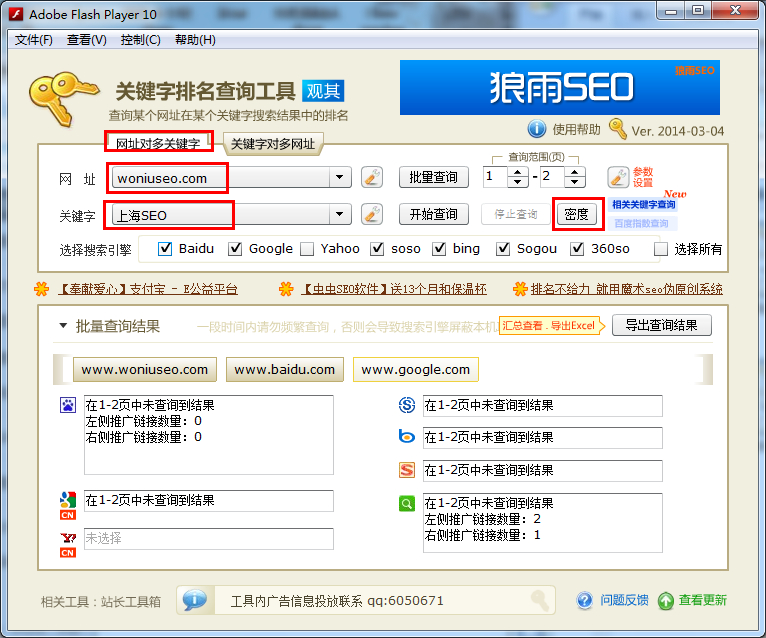Click 导出查询结果 button
This screenshot has height=638, width=766.
pos(661,325)
